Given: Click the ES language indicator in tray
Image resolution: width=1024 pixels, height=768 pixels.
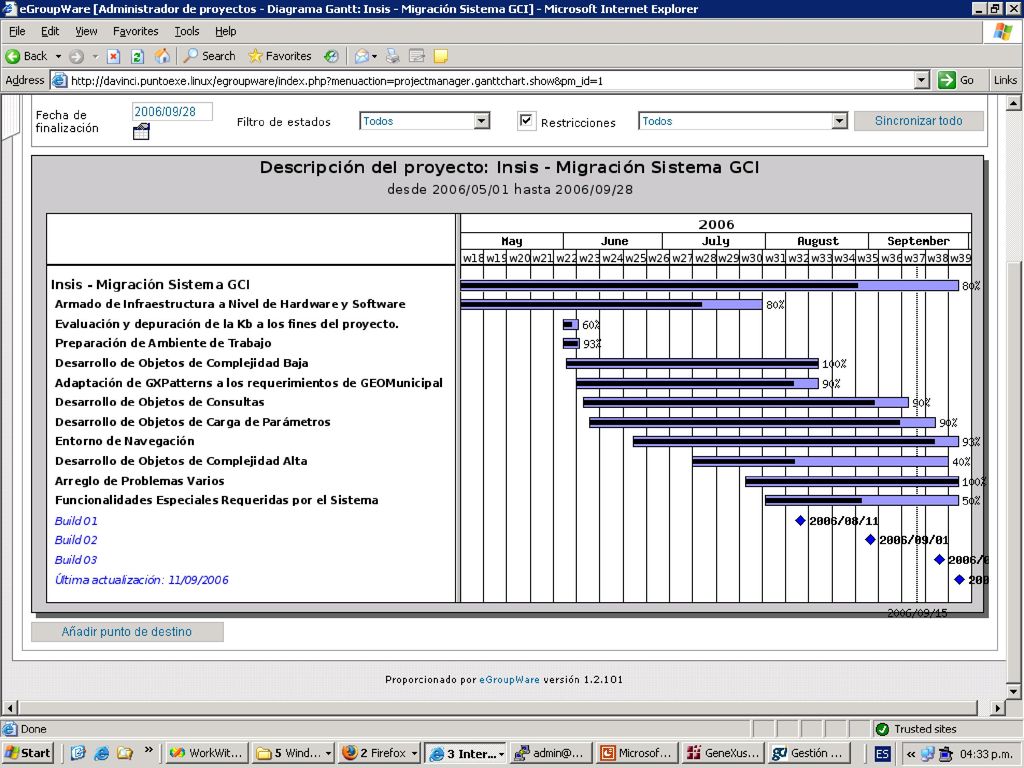Looking at the screenshot, I should point(882,754).
